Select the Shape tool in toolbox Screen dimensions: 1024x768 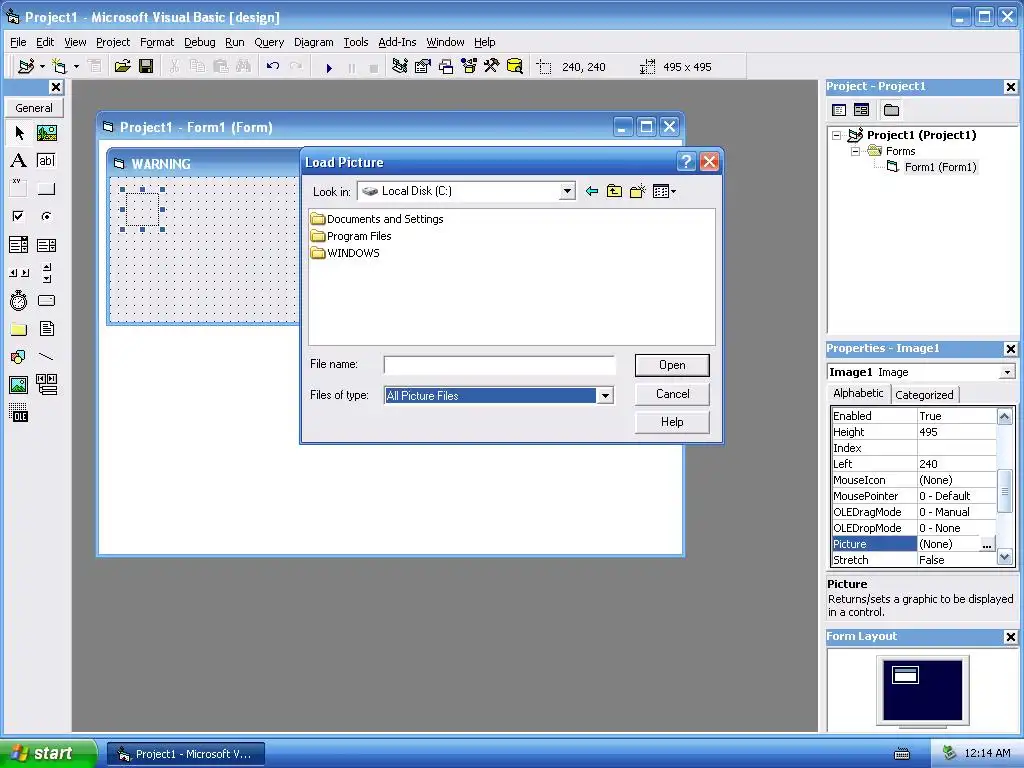(19, 357)
